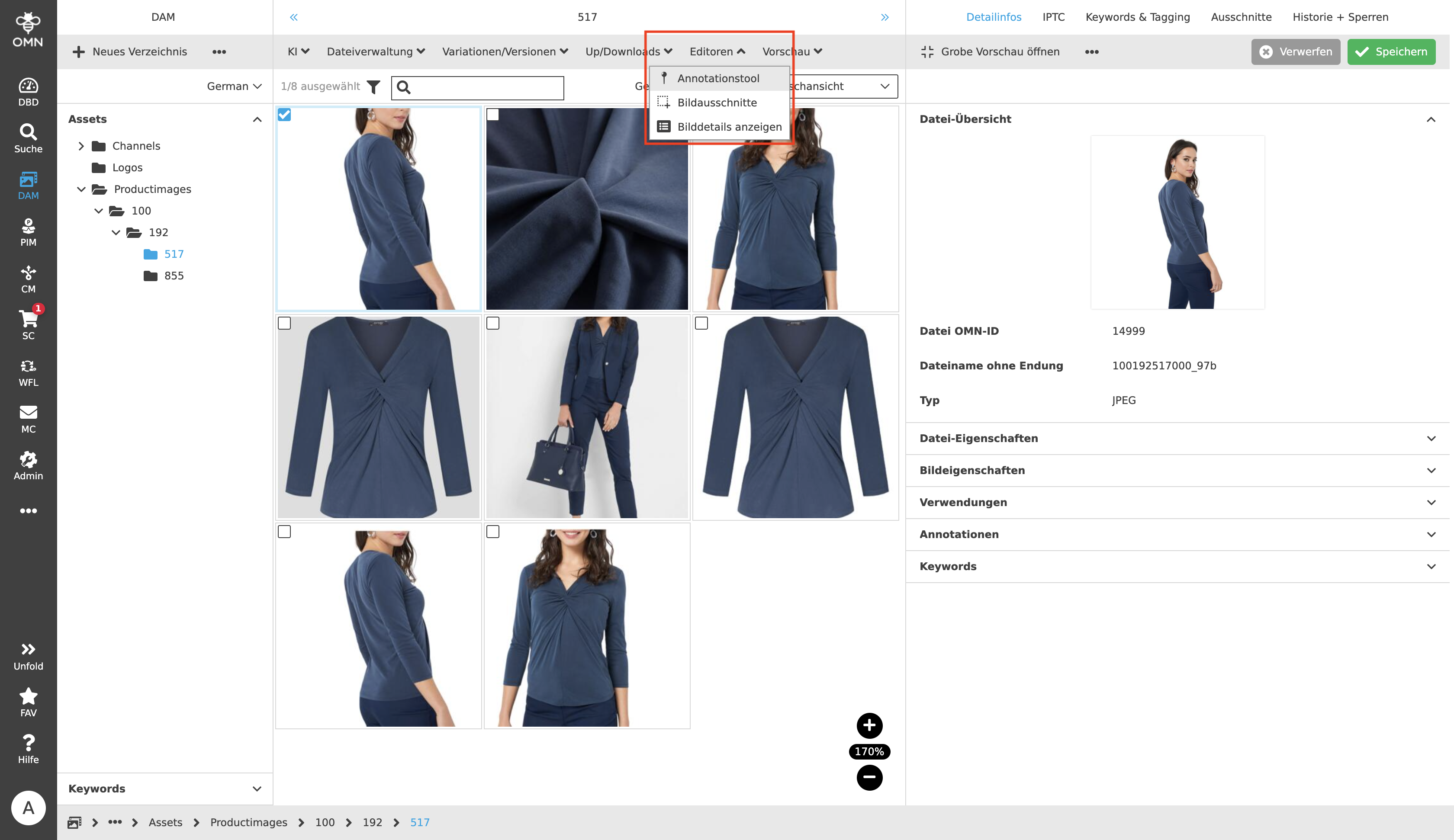Select the PIM module icon
Screen dimensions: 1454x840
28,231
